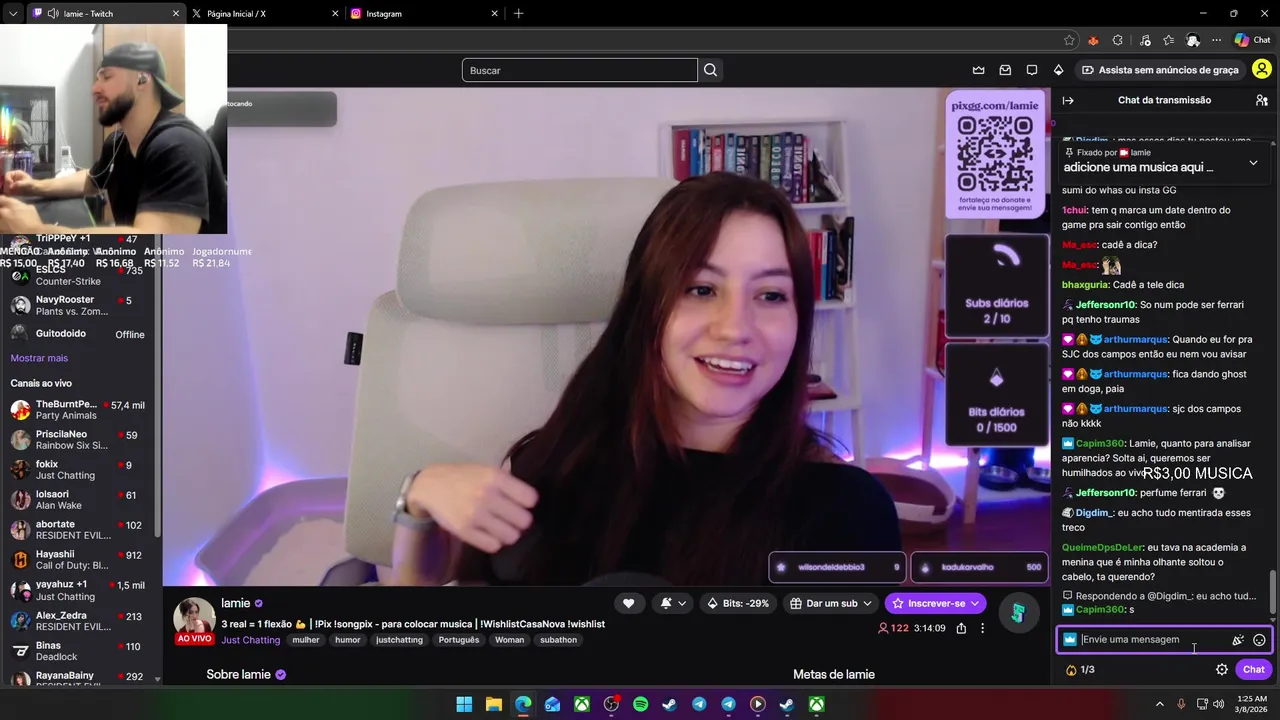The image size is (1280, 720).
Task: Add page to favorites star icon
Action: [1069, 40]
